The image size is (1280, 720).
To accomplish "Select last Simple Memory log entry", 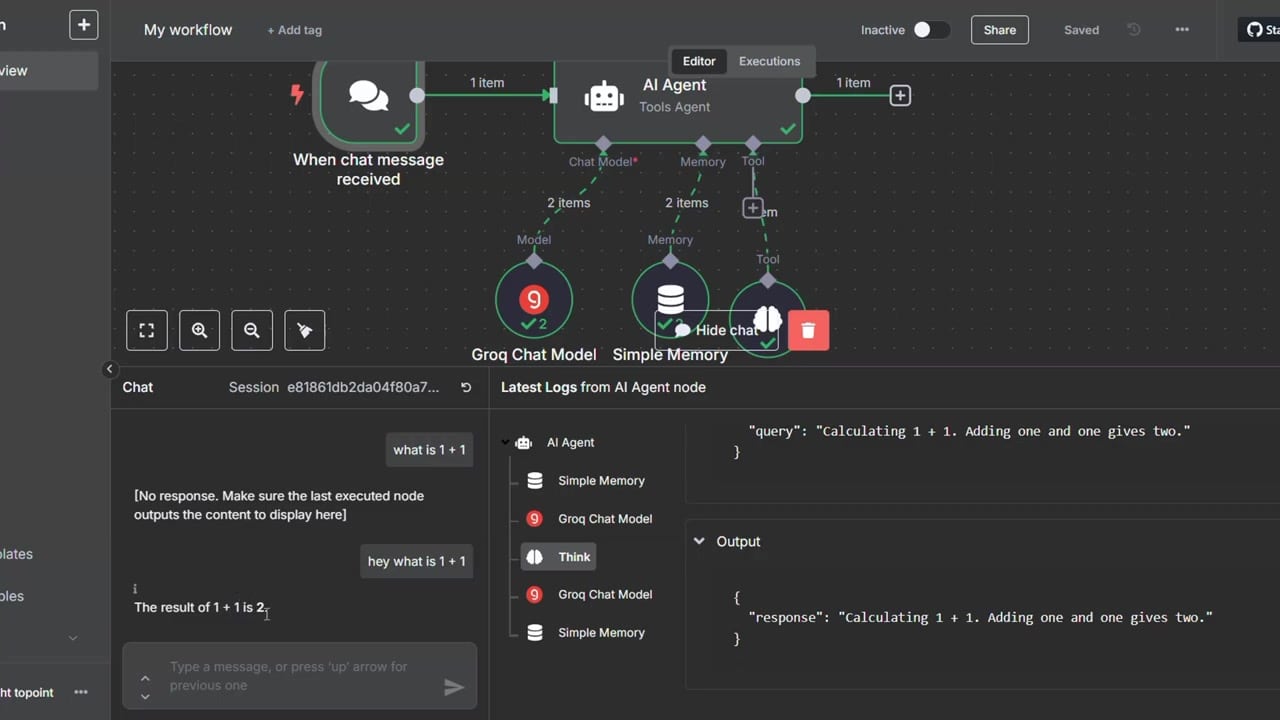I will pyautogui.click(x=586, y=633).
